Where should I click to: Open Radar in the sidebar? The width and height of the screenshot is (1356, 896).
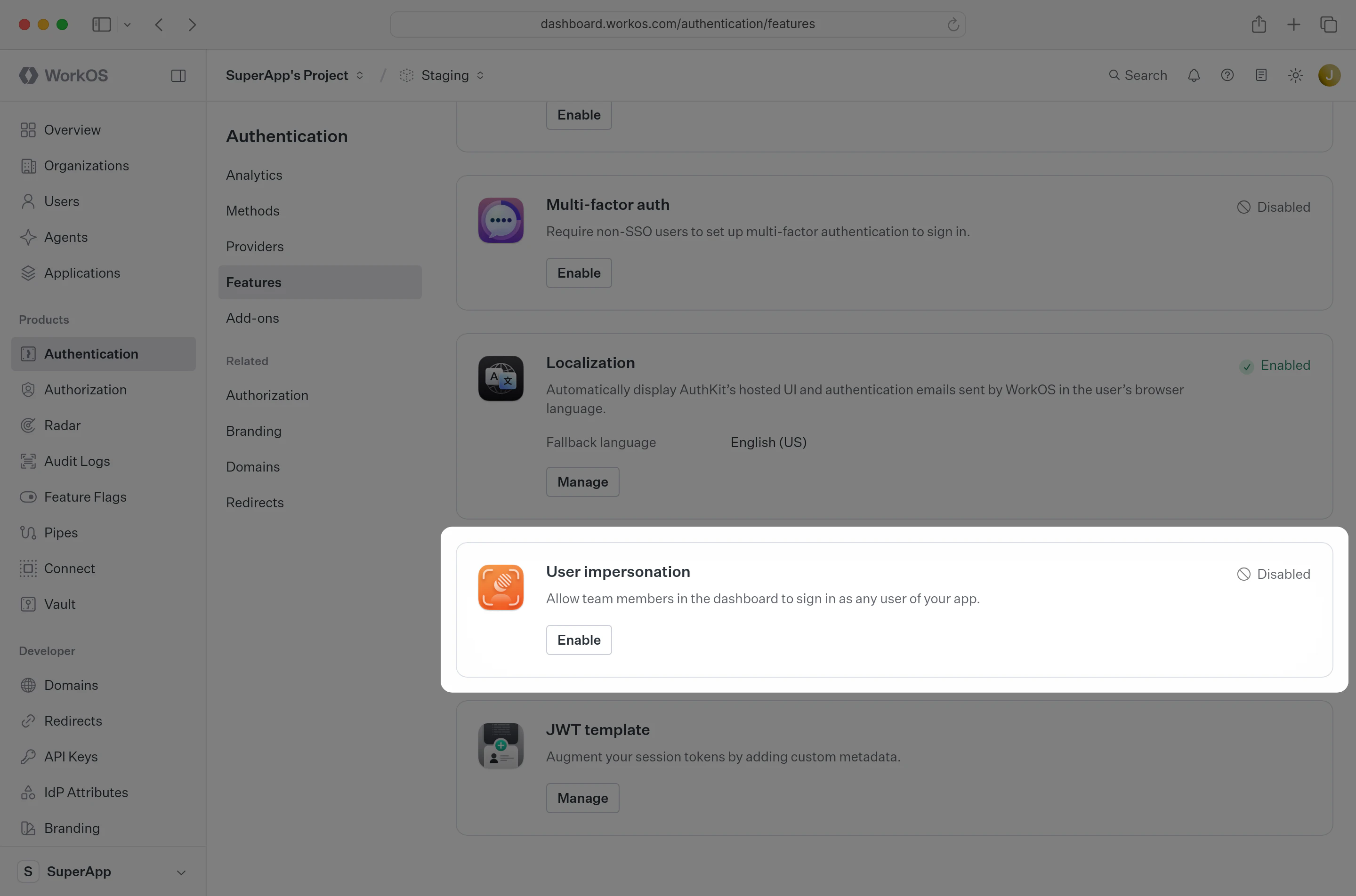(104, 426)
